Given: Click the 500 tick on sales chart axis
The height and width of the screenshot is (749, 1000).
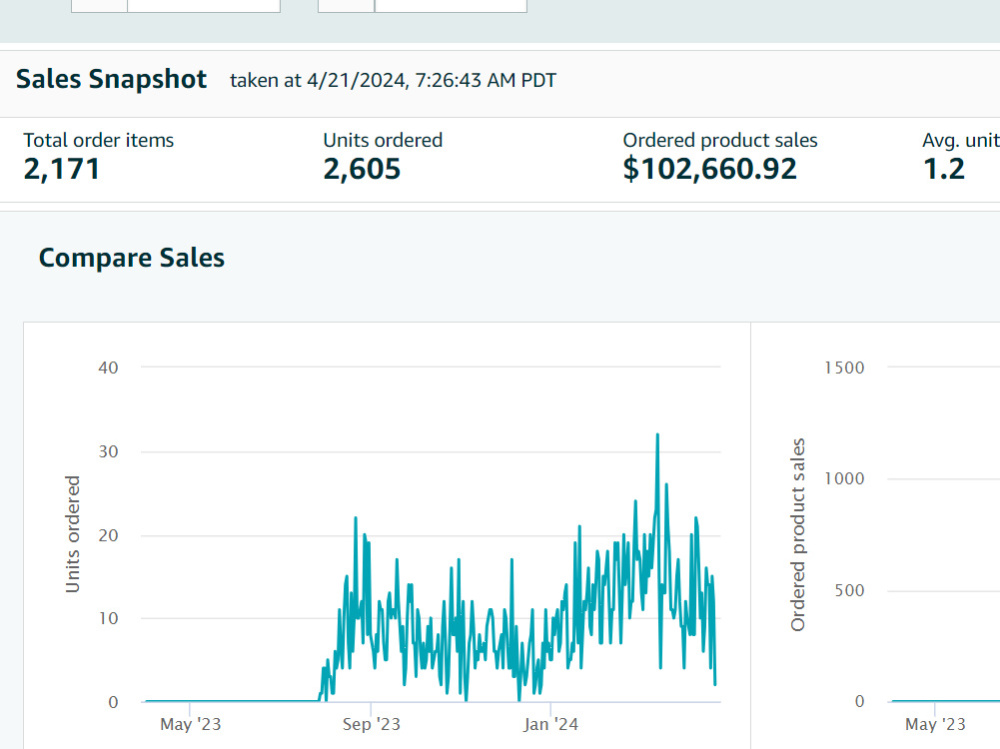Looking at the screenshot, I should [x=849, y=590].
